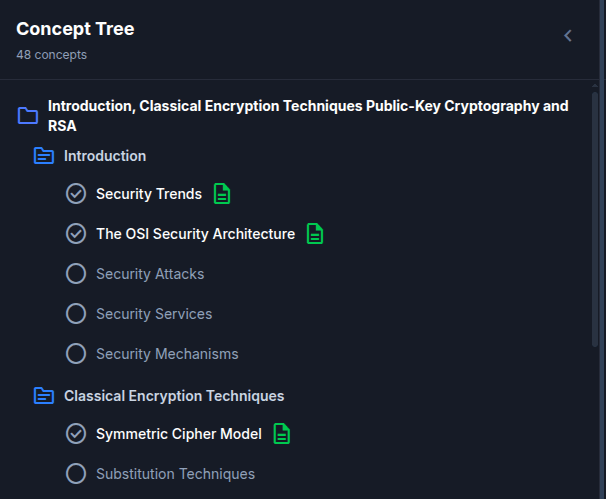Mark Security Services as complete

(76, 314)
